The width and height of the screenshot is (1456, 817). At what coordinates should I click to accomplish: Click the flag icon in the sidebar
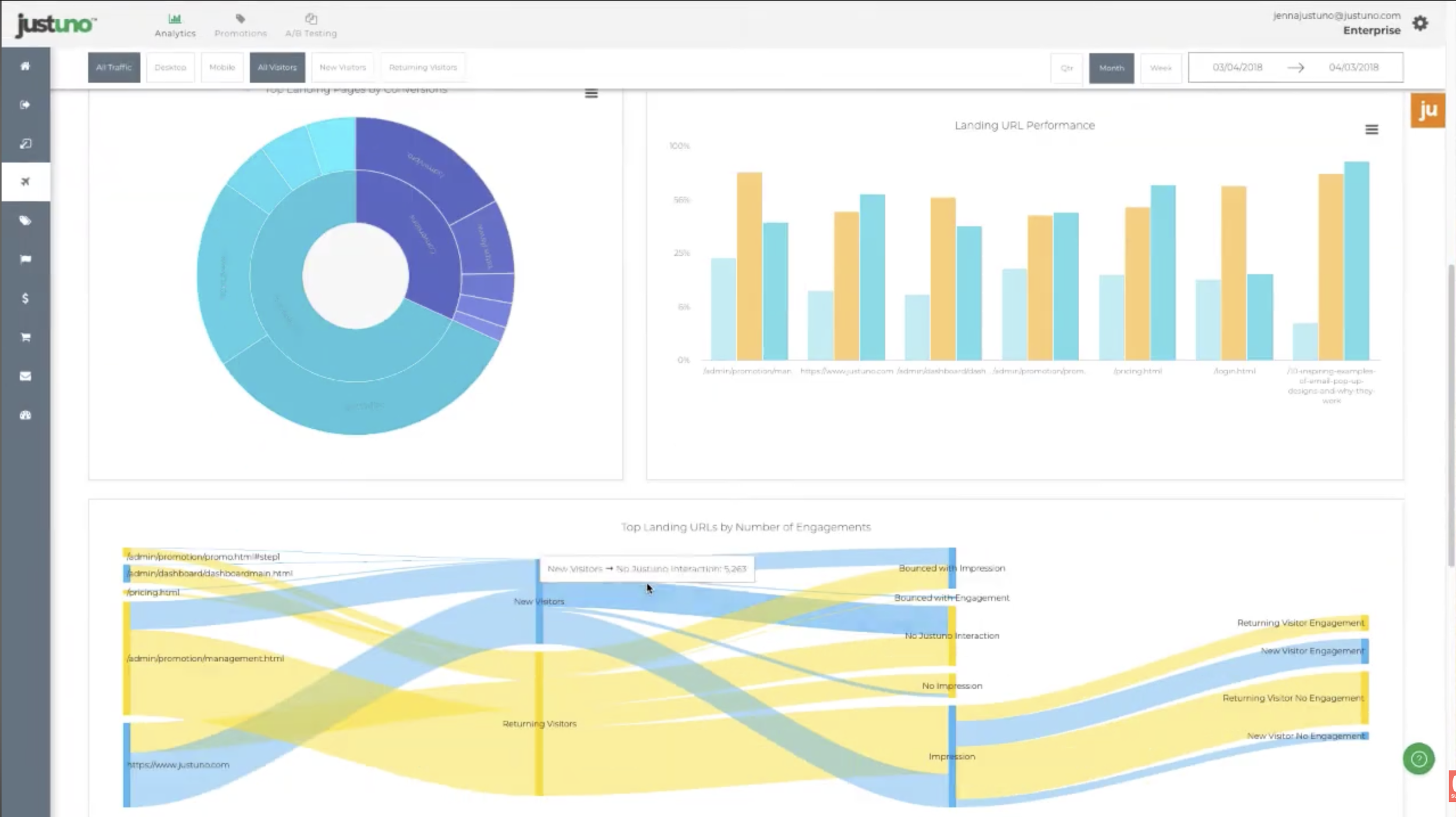(25, 259)
